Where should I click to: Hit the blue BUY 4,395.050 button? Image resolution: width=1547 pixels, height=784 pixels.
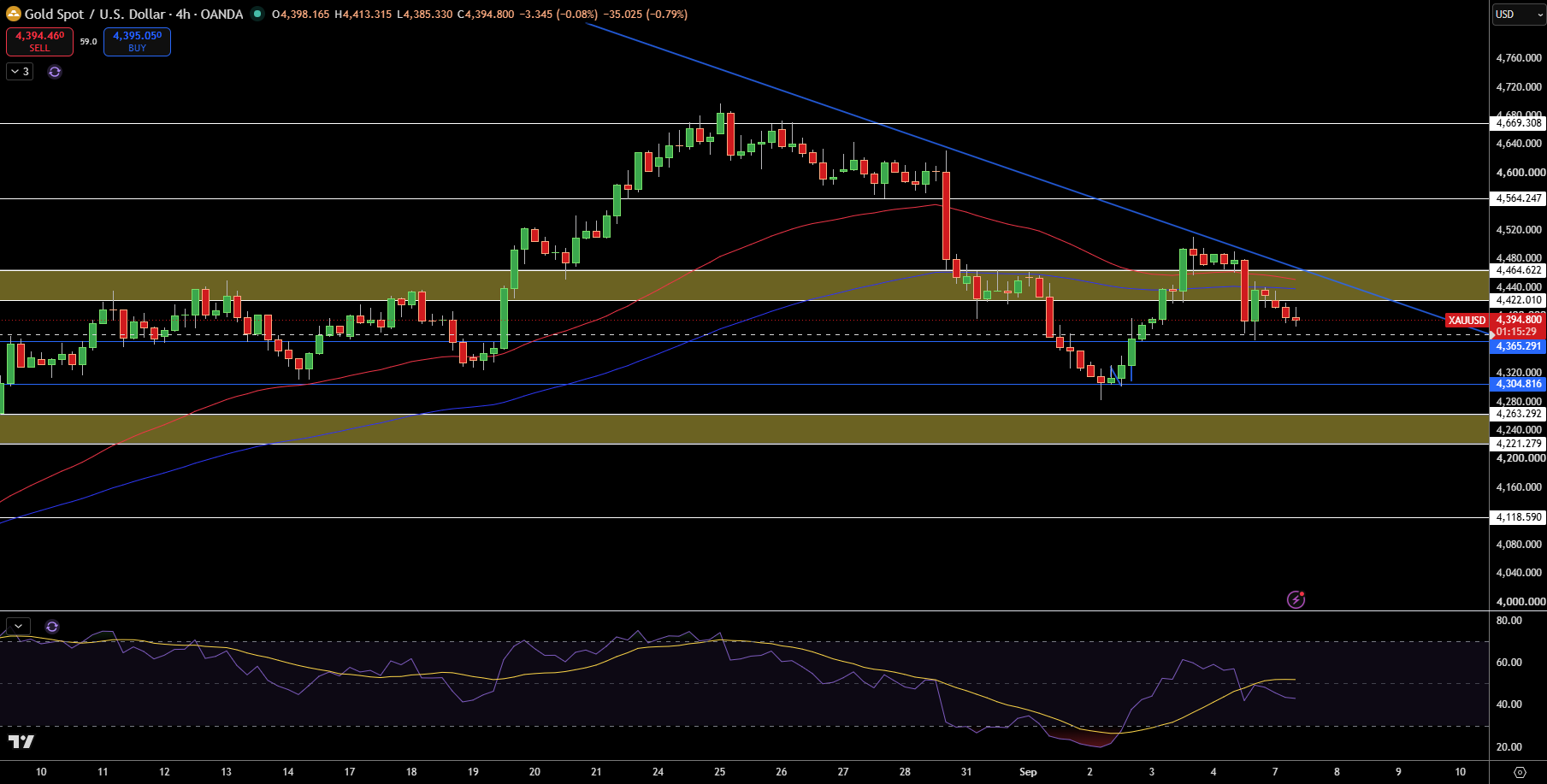coord(137,41)
